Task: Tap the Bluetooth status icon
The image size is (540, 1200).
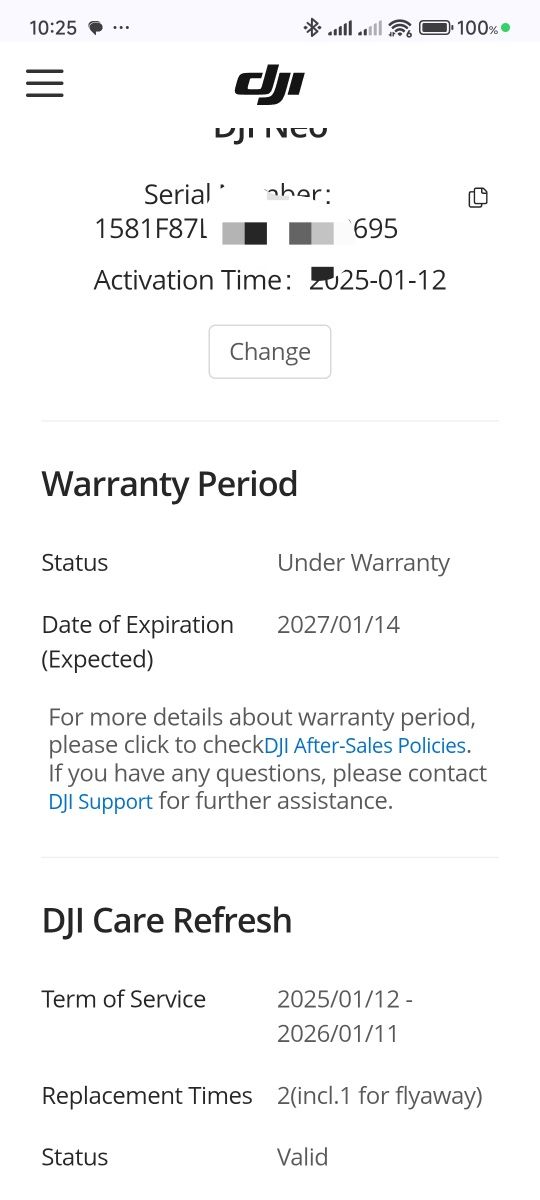Action: [x=312, y=28]
